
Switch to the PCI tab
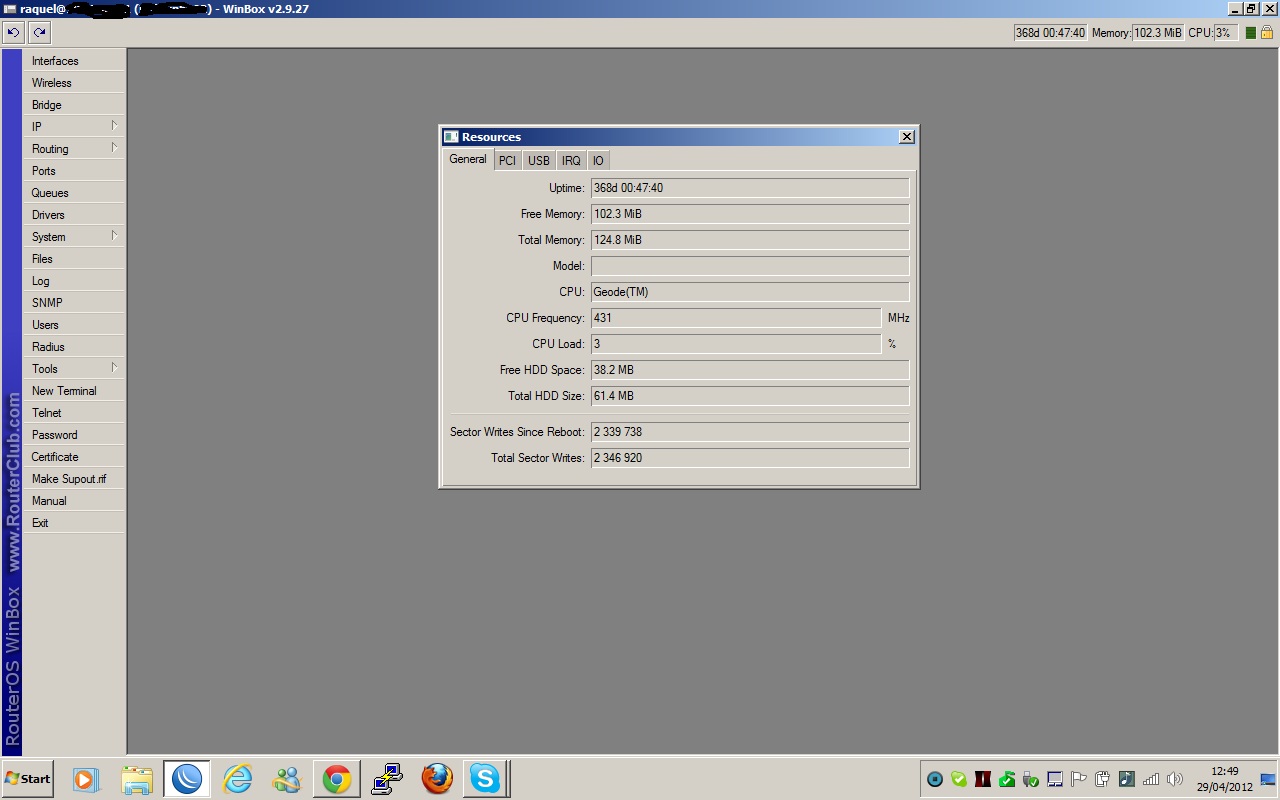(507, 160)
